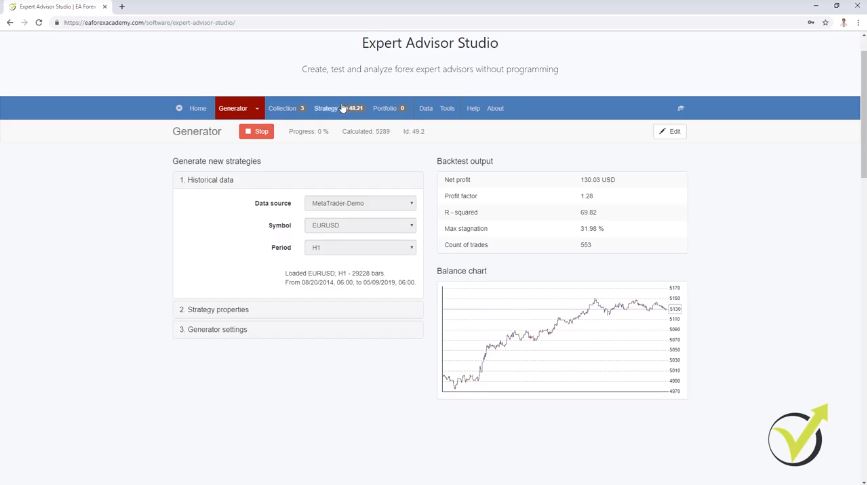Expand the Strategy properties section

298,310
